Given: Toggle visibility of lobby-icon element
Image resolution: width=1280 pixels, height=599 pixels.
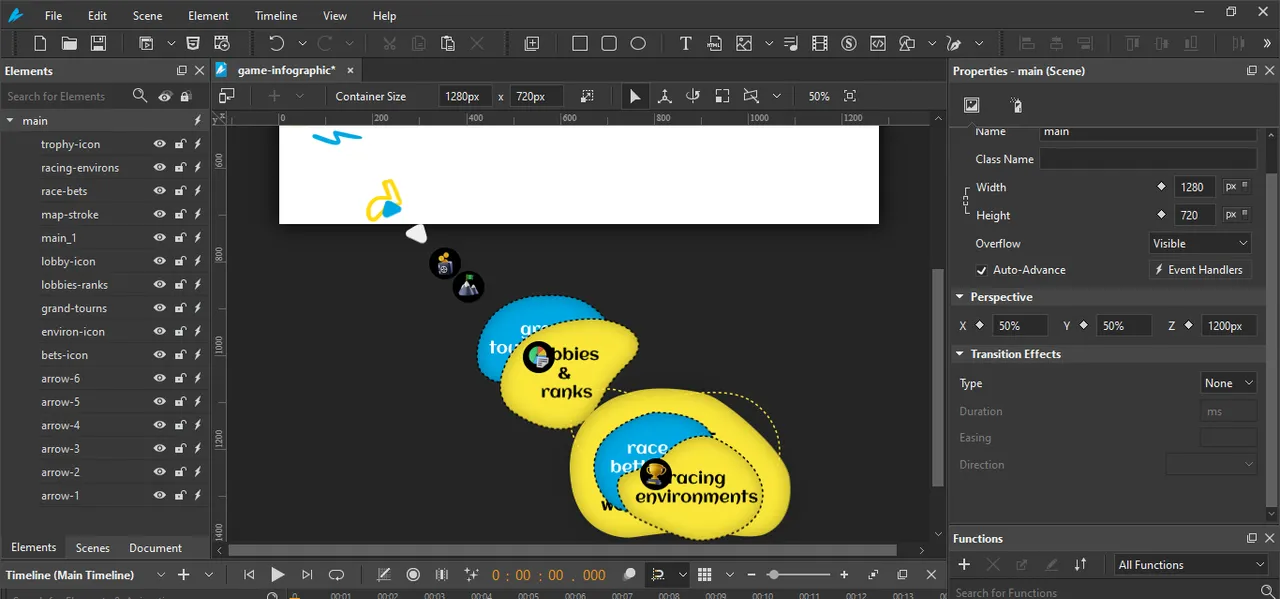Looking at the screenshot, I should pyautogui.click(x=159, y=261).
